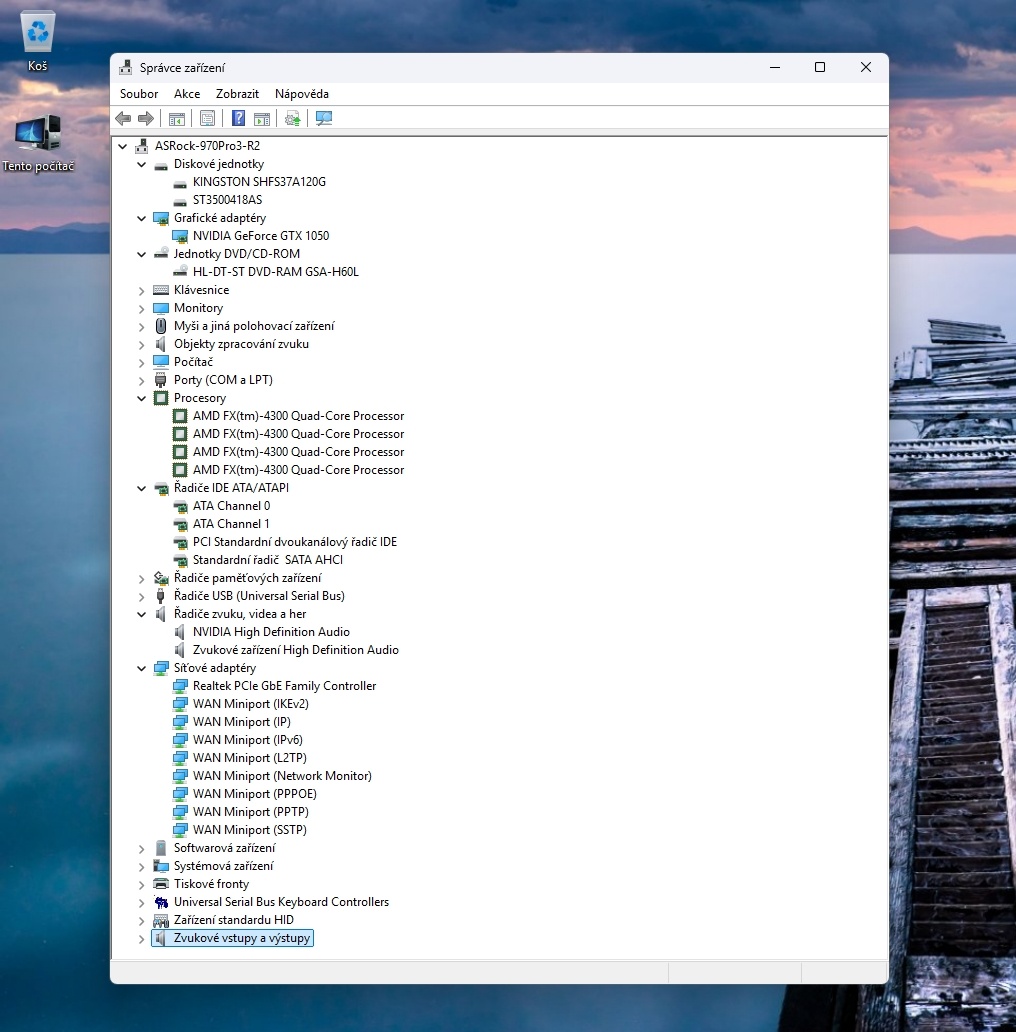This screenshot has width=1016, height=1032.
Task: Open the Zobrazit menu
Action: point(237,94)
